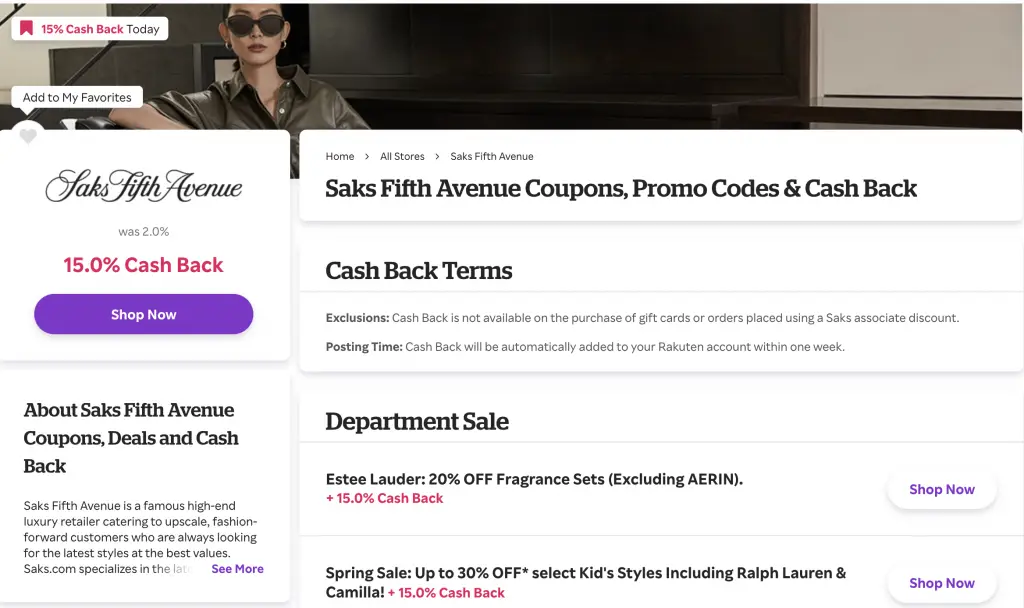Click Shop Now for Spring Sale offer

coord(941,583)
